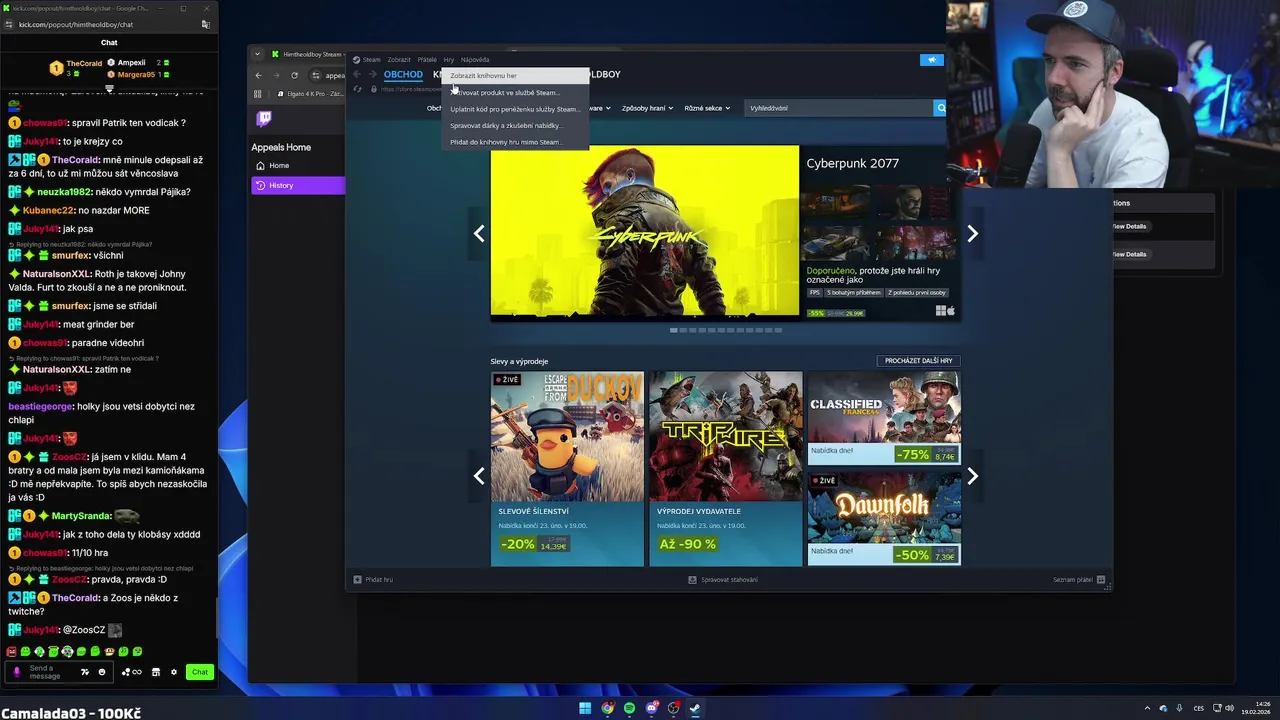Viewport: 1280px width, 720px height.
Task: Choose Uplatnit kód pro peněženku služby Steam
Action: click(515, 109)
